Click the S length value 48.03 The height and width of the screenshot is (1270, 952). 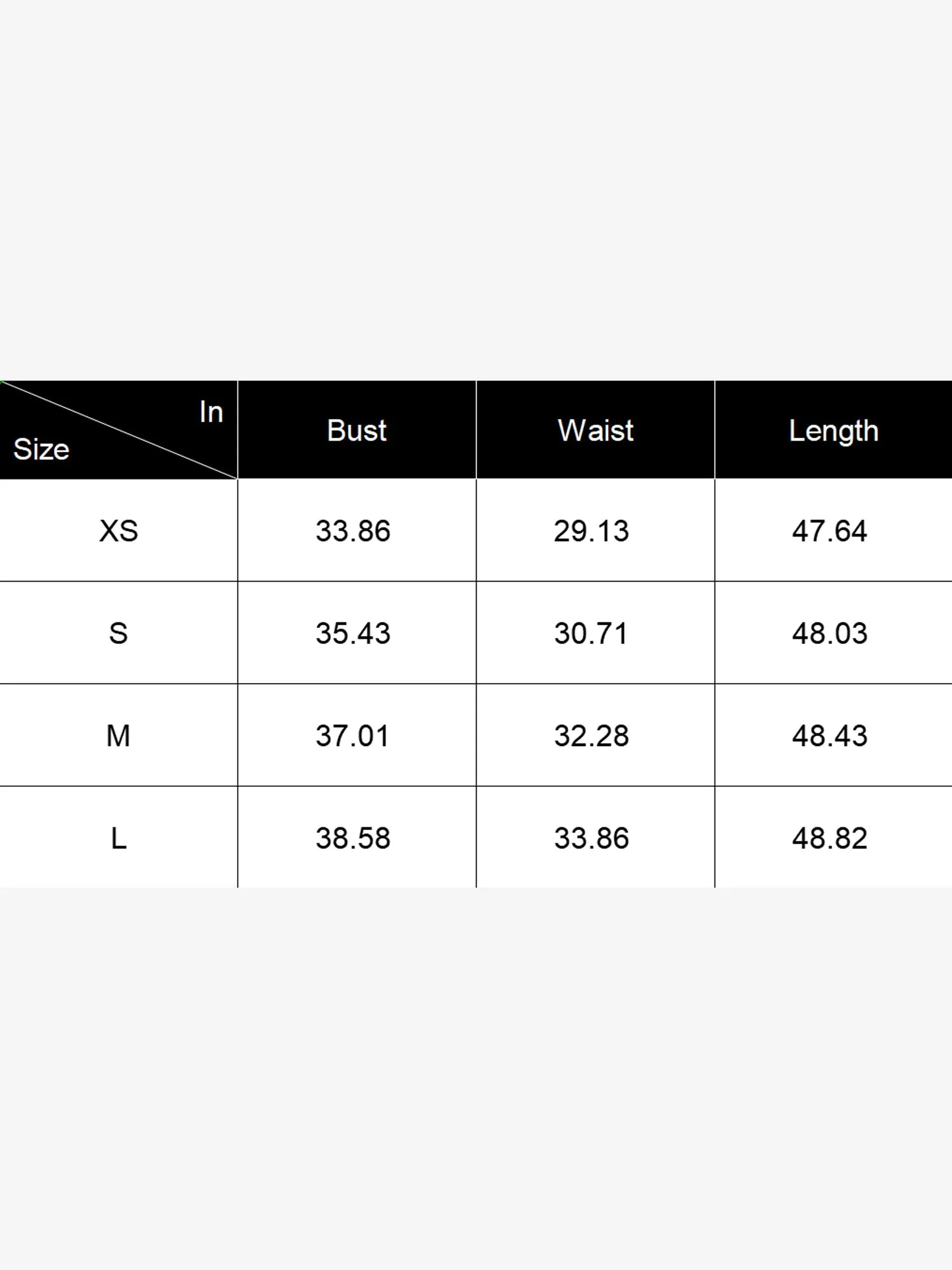point(830,633)
